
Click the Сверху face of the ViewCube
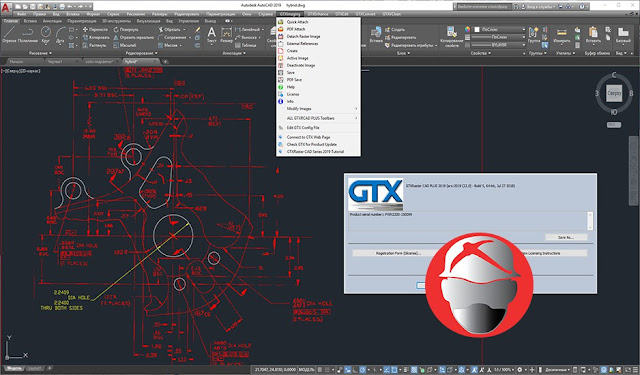pyautogui.click(x=614, y=93)
